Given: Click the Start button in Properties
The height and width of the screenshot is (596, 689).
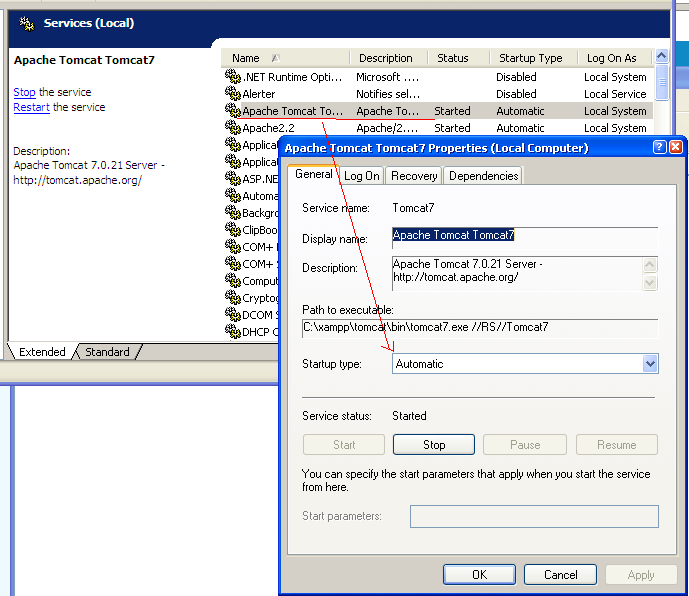Looking at the screenshot, I should (344, 445).
